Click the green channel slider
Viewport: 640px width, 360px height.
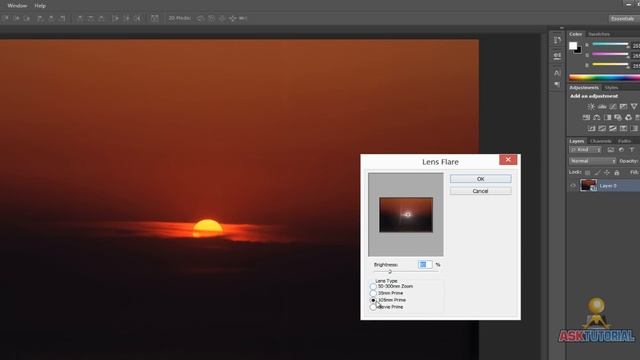point(610,54)
